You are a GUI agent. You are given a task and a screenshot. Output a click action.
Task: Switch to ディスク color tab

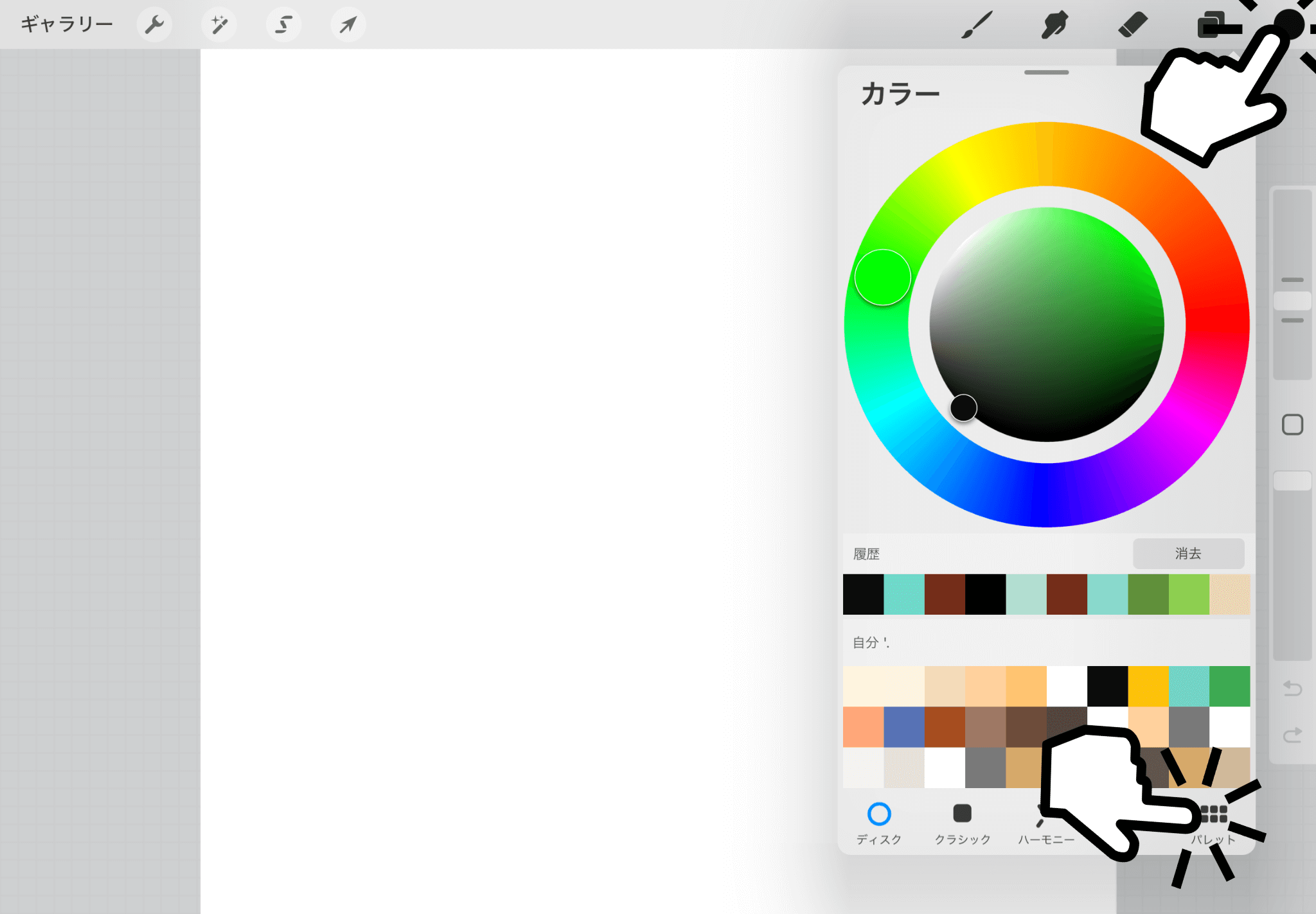click(878, 823)
